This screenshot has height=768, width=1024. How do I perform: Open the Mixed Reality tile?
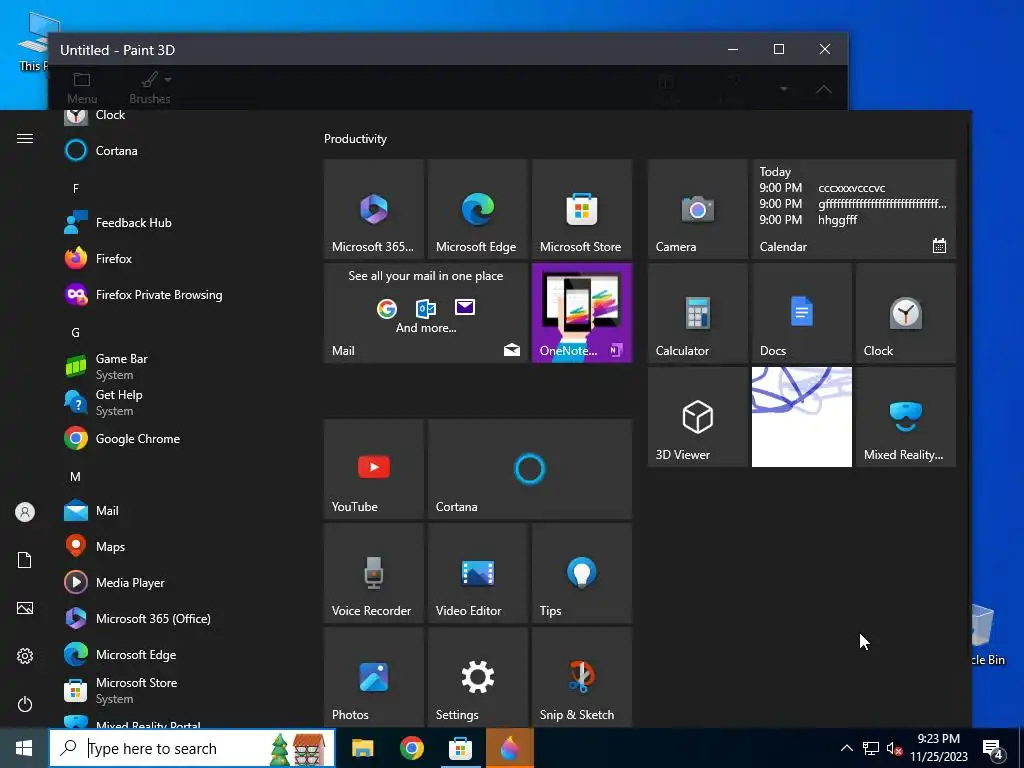click(x=905, y=417)
